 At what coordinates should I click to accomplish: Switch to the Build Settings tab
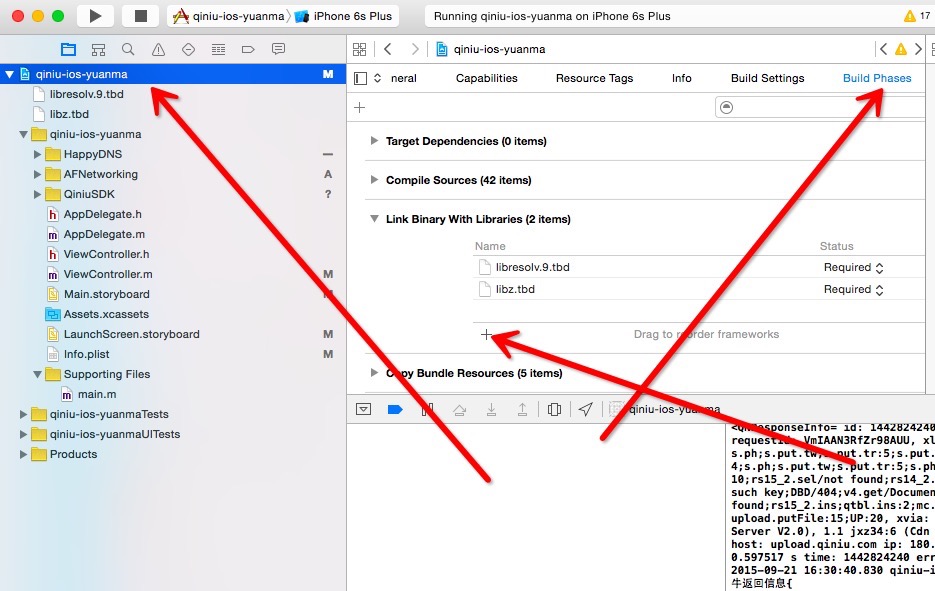point(767,78)
